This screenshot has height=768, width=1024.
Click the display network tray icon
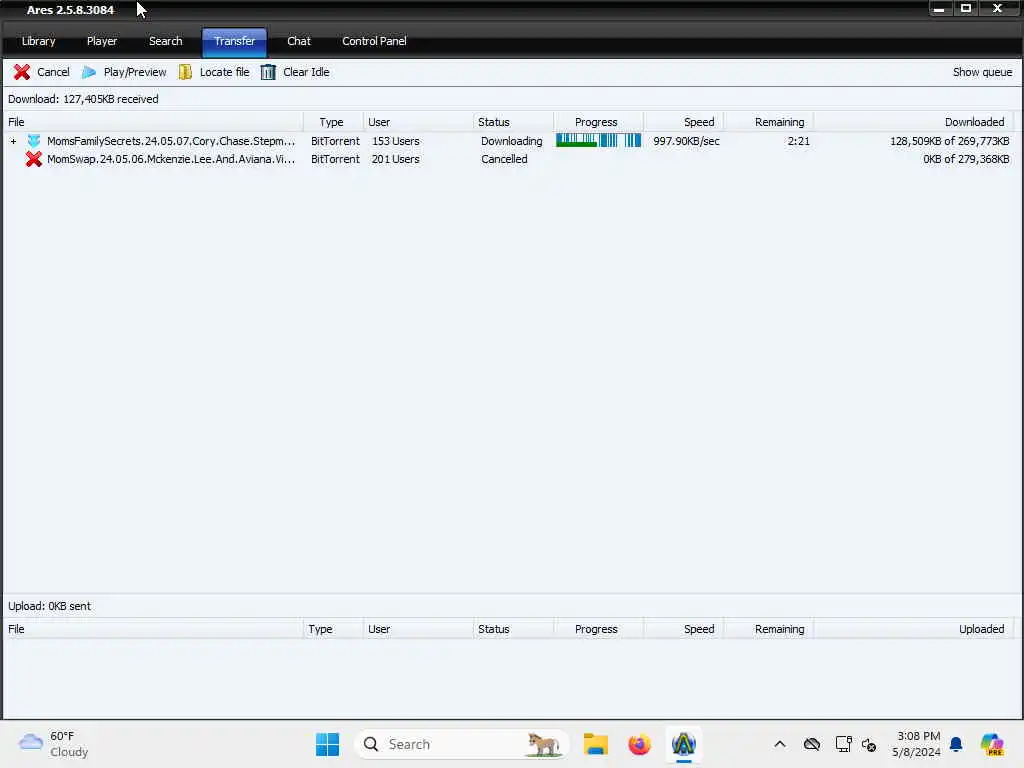point(843,744)
